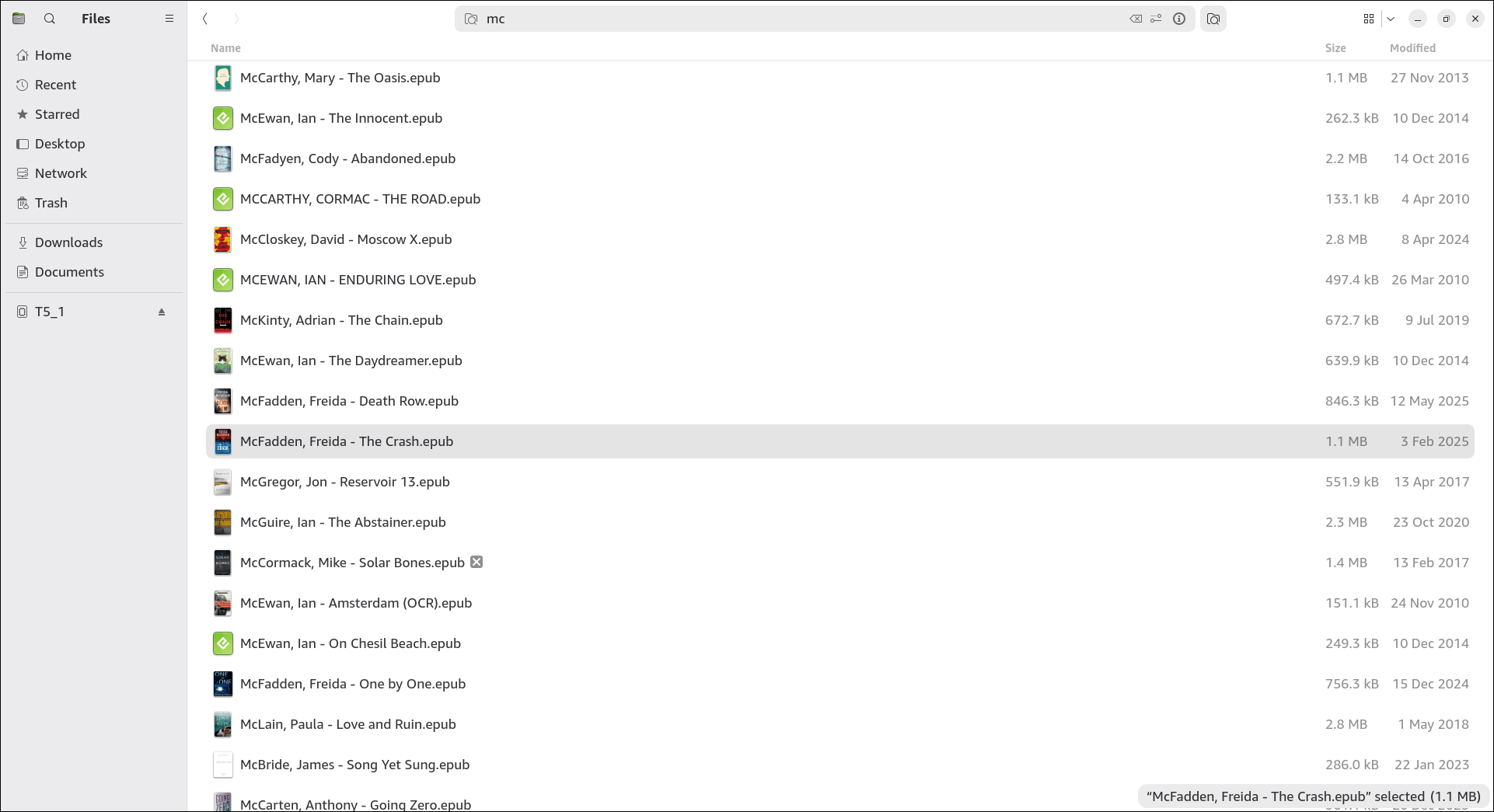
Task: Eject the T5_1 drive
Action: point(162,312)
